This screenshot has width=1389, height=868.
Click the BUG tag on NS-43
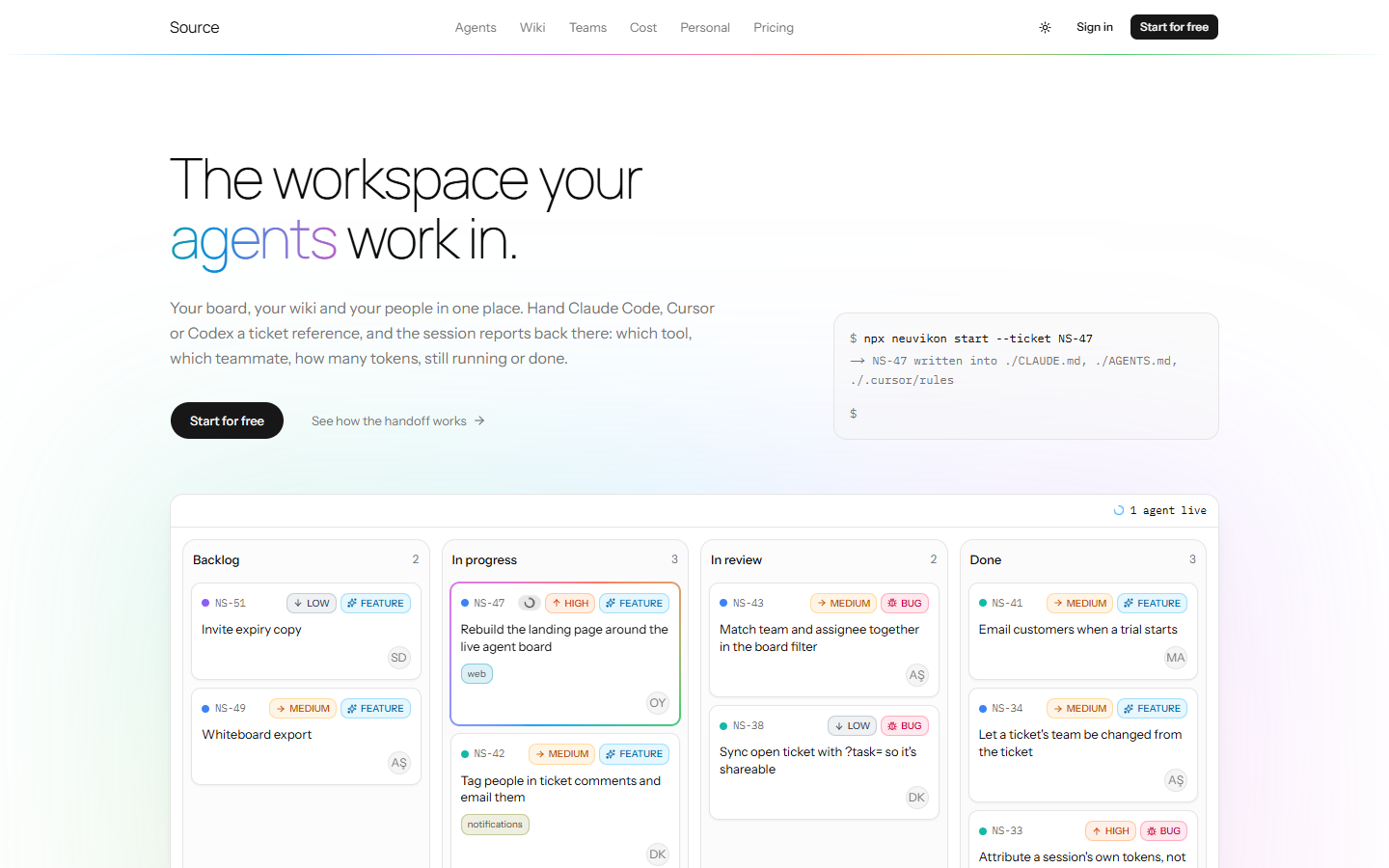(x=905, y=603)
